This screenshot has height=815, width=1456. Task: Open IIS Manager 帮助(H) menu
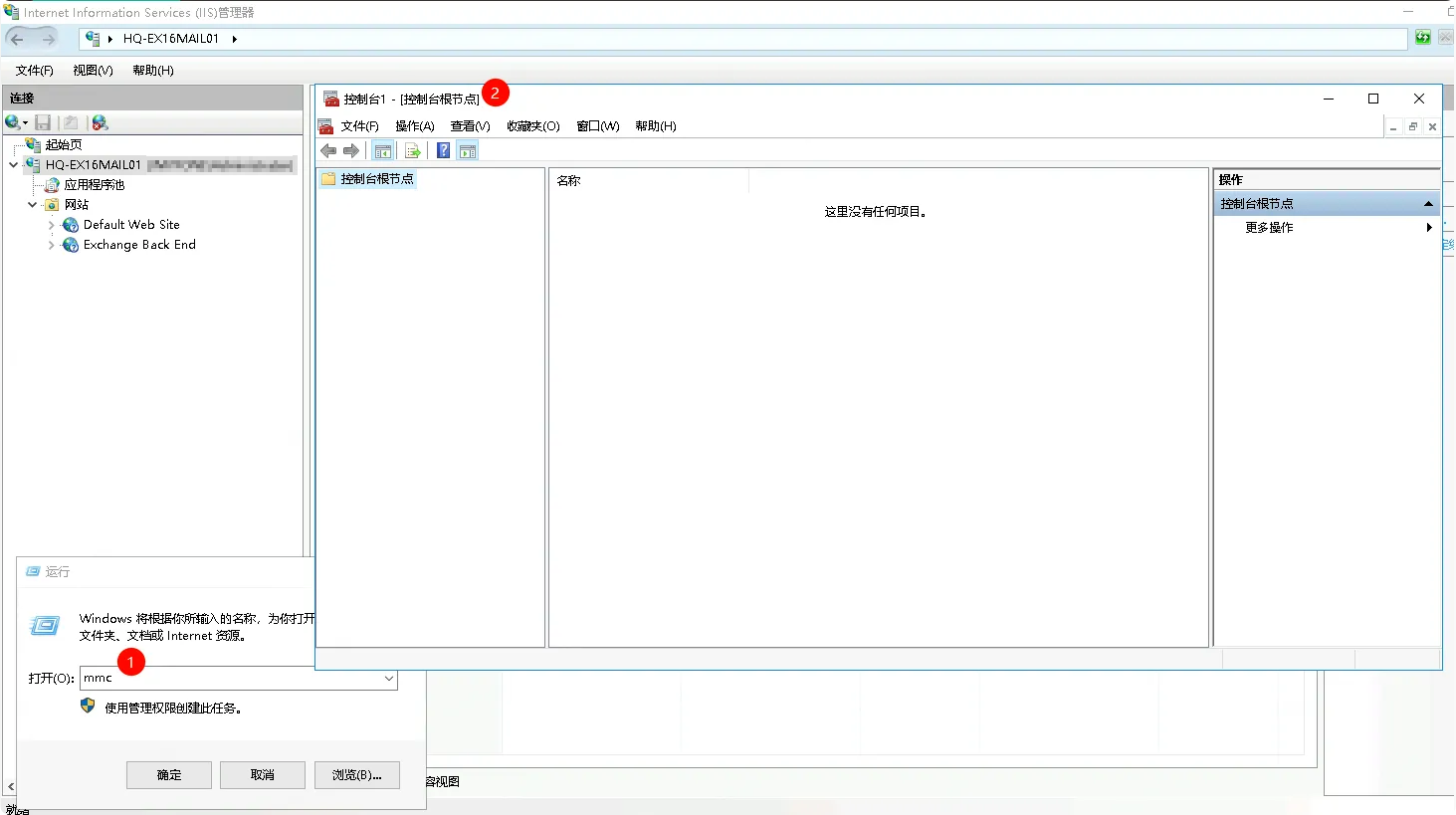(153, 71)
